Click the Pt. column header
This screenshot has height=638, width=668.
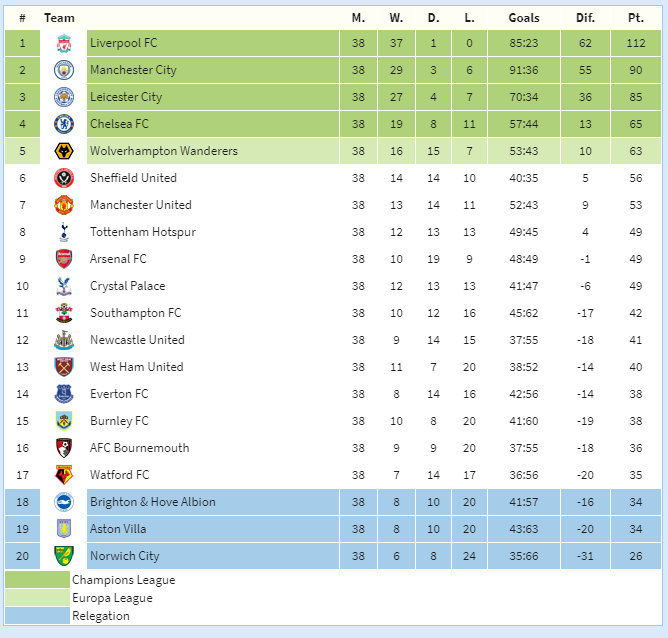(x=636, y=18)
